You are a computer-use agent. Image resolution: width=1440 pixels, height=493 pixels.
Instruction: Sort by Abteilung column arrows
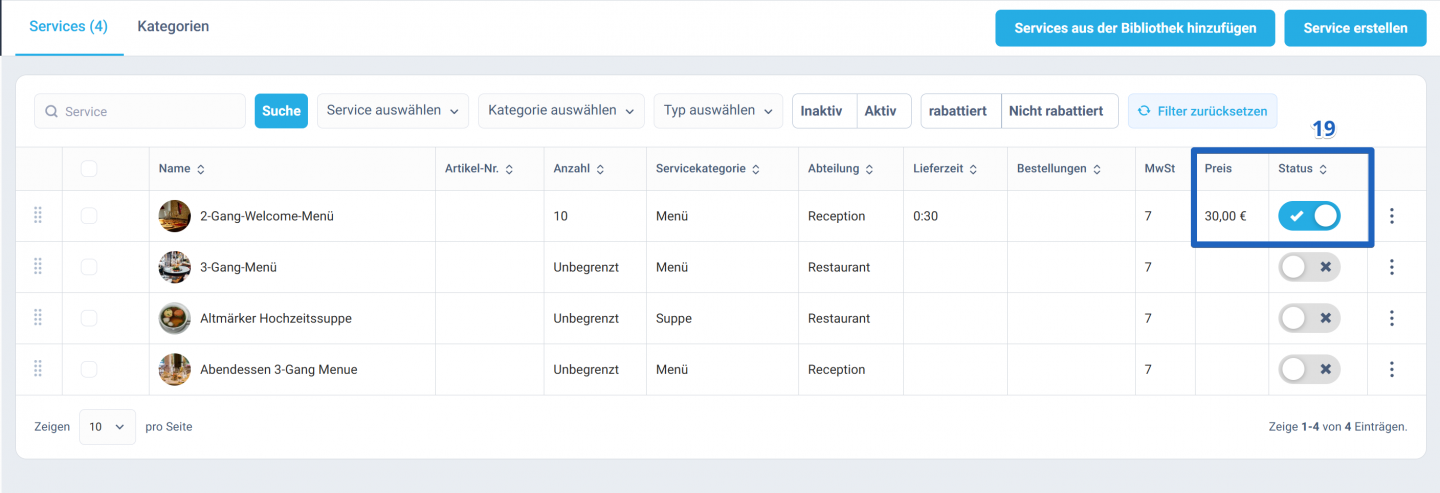(870, 169)
